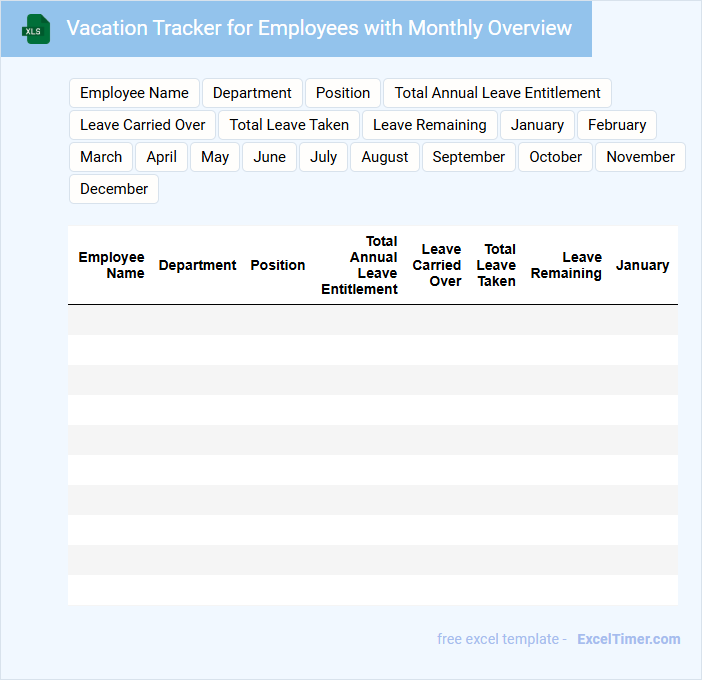Select the January tag button

point(537,125)
